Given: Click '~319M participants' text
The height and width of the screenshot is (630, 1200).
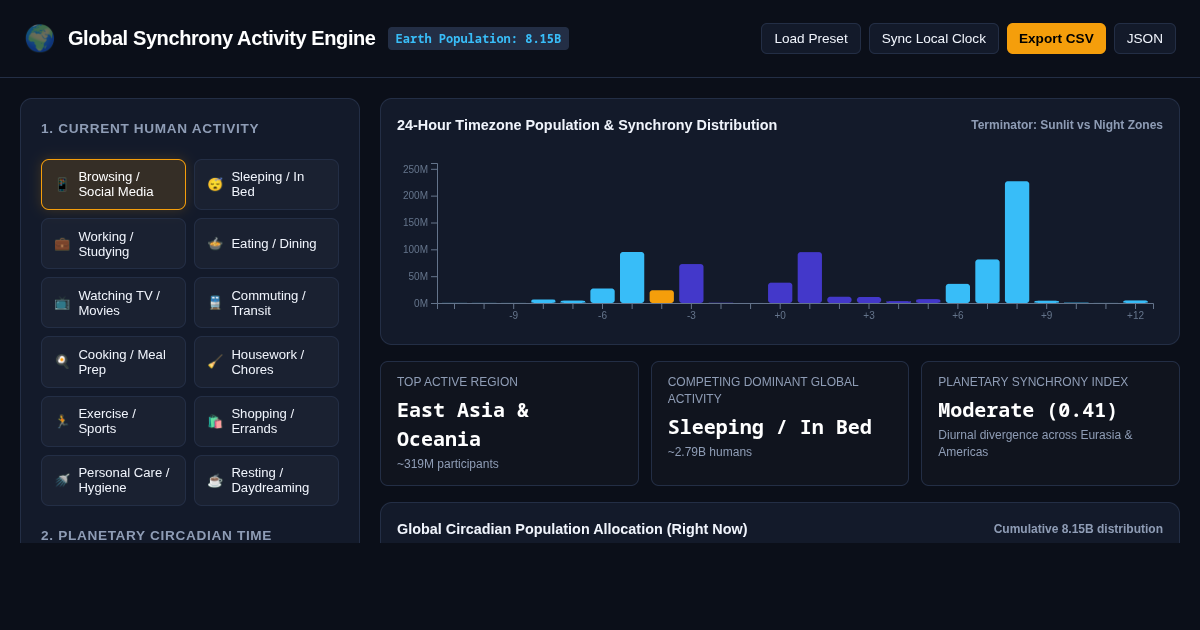Looking at the screenshot, I should point(448,464).
